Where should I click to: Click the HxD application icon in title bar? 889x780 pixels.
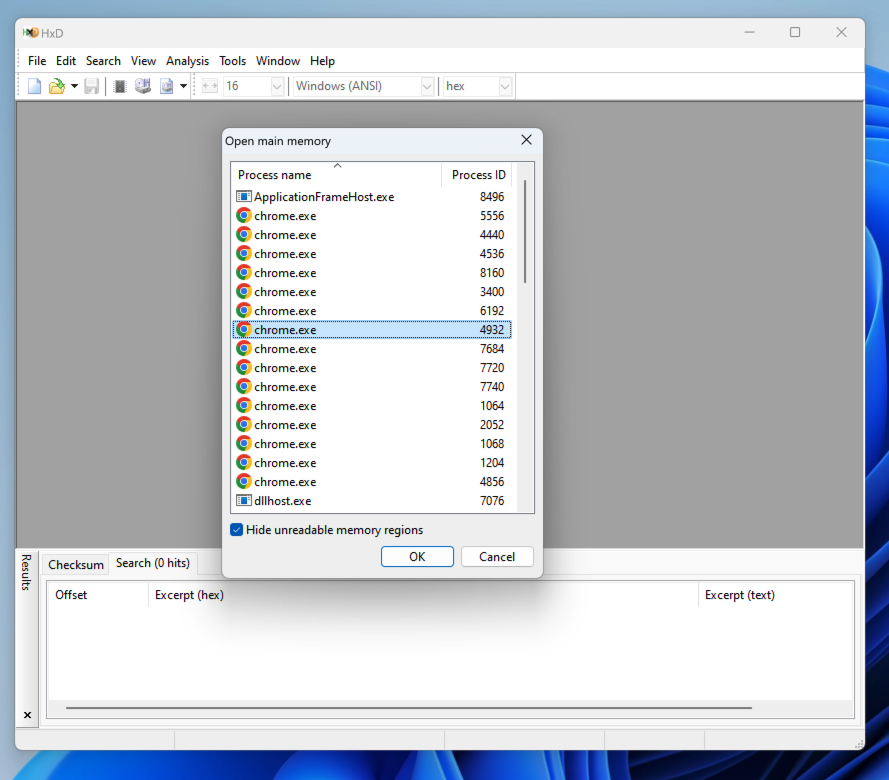click(31, 33)
